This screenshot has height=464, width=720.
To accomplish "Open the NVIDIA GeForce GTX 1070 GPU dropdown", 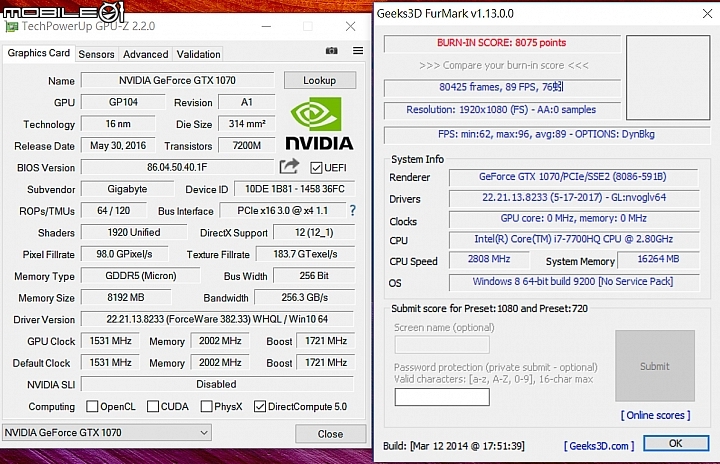I will pos(107,432).
